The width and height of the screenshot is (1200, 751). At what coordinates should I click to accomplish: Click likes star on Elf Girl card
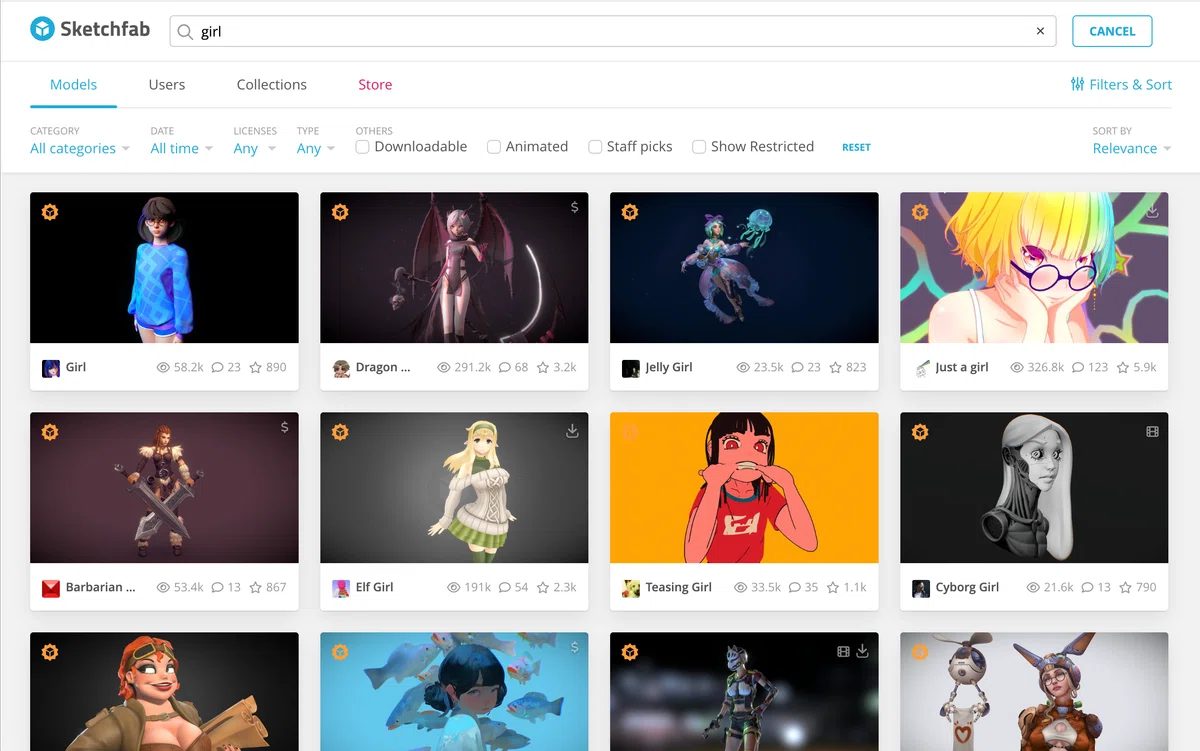[x=543, y=587]
